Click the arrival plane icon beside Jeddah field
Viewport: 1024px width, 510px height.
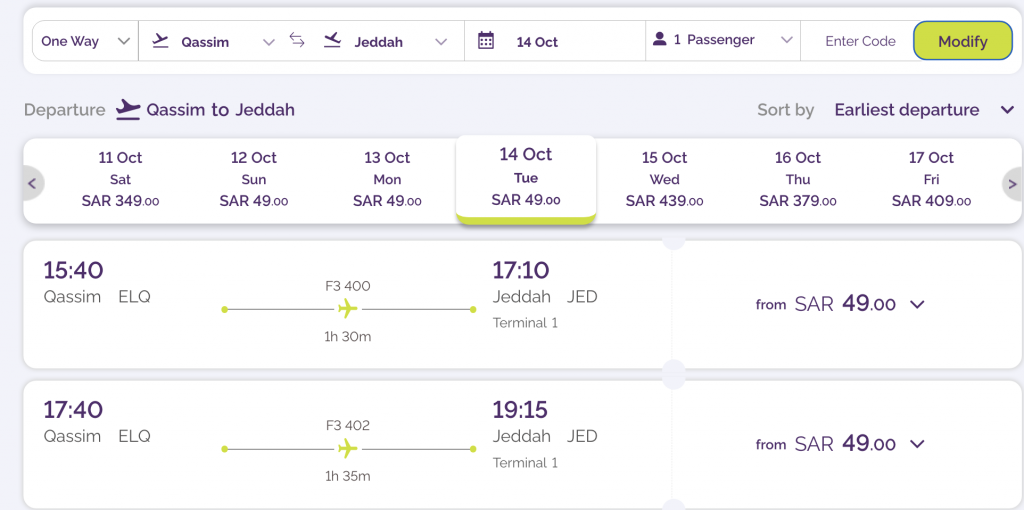pyautogui.click(x=332, y=40)
